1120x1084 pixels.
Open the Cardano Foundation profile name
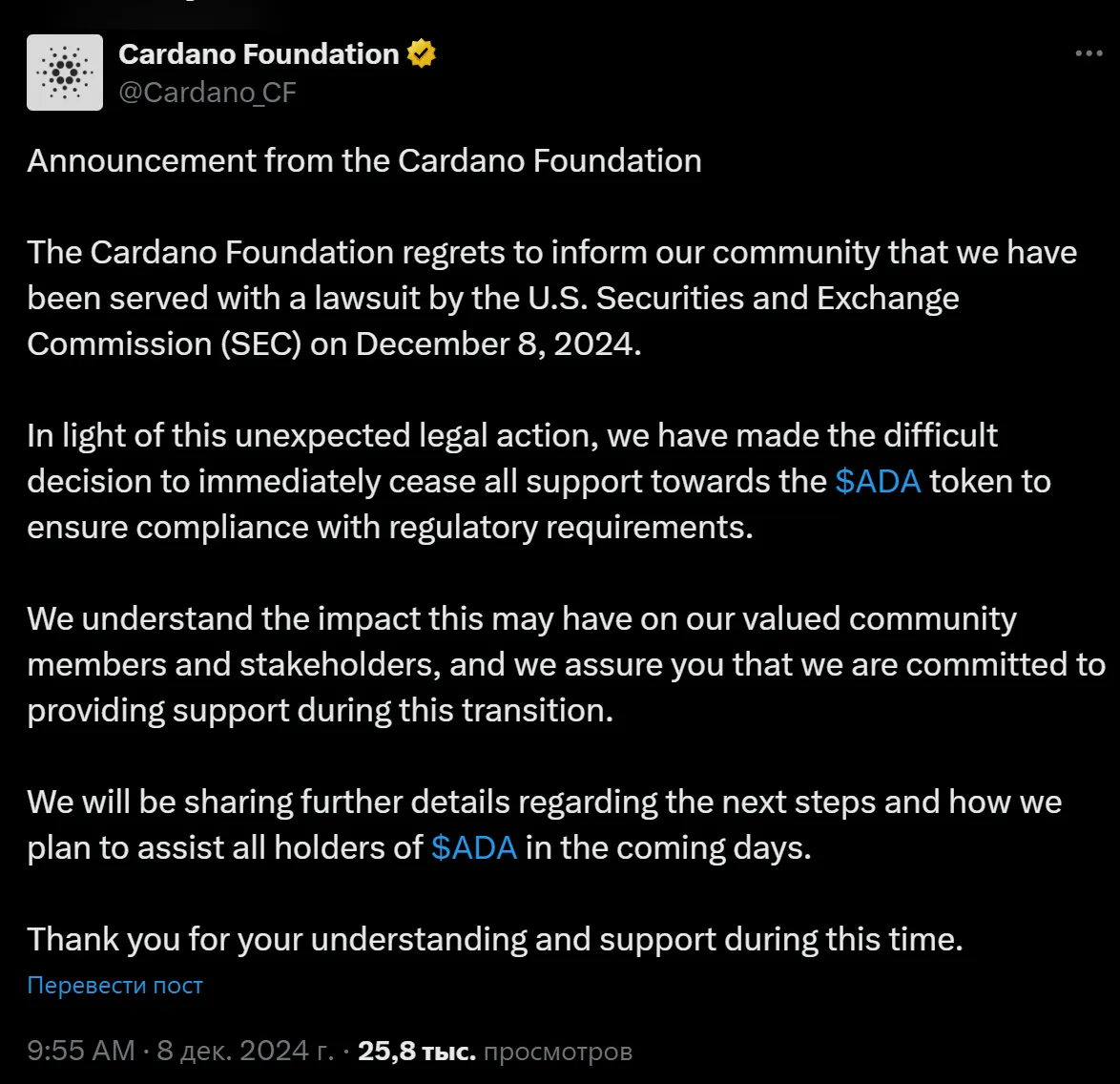pos(259,54)
